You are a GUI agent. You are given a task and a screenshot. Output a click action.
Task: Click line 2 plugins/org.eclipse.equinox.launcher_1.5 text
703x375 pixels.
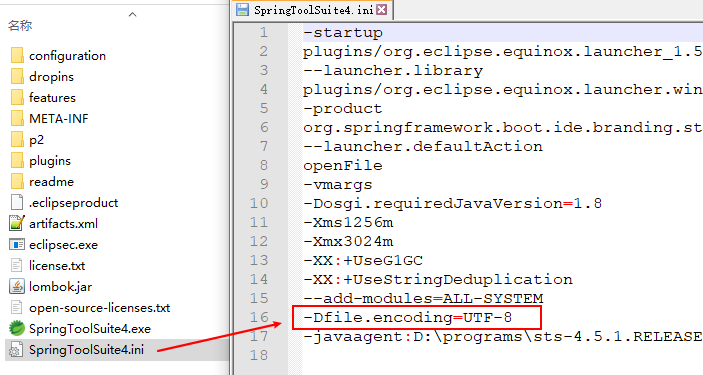pos(503,52)
